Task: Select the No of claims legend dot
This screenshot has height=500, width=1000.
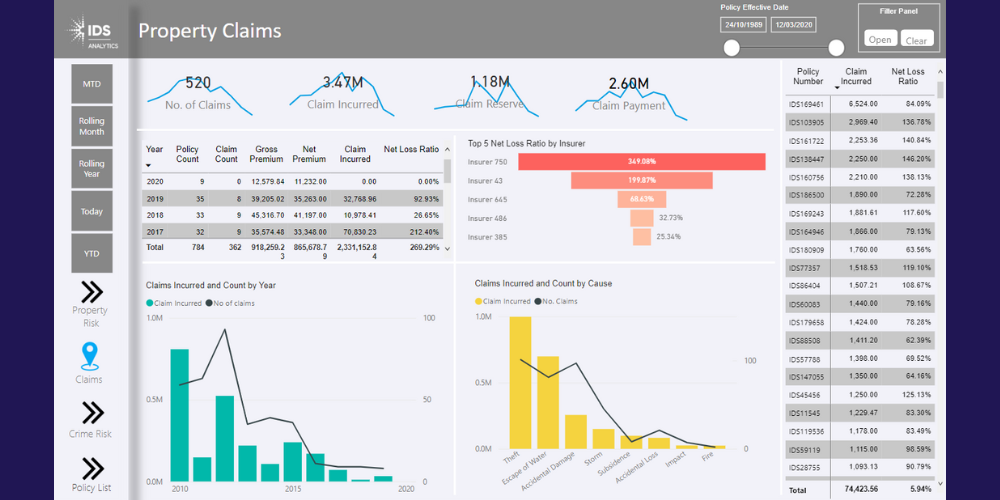Action: pos(209,302)
